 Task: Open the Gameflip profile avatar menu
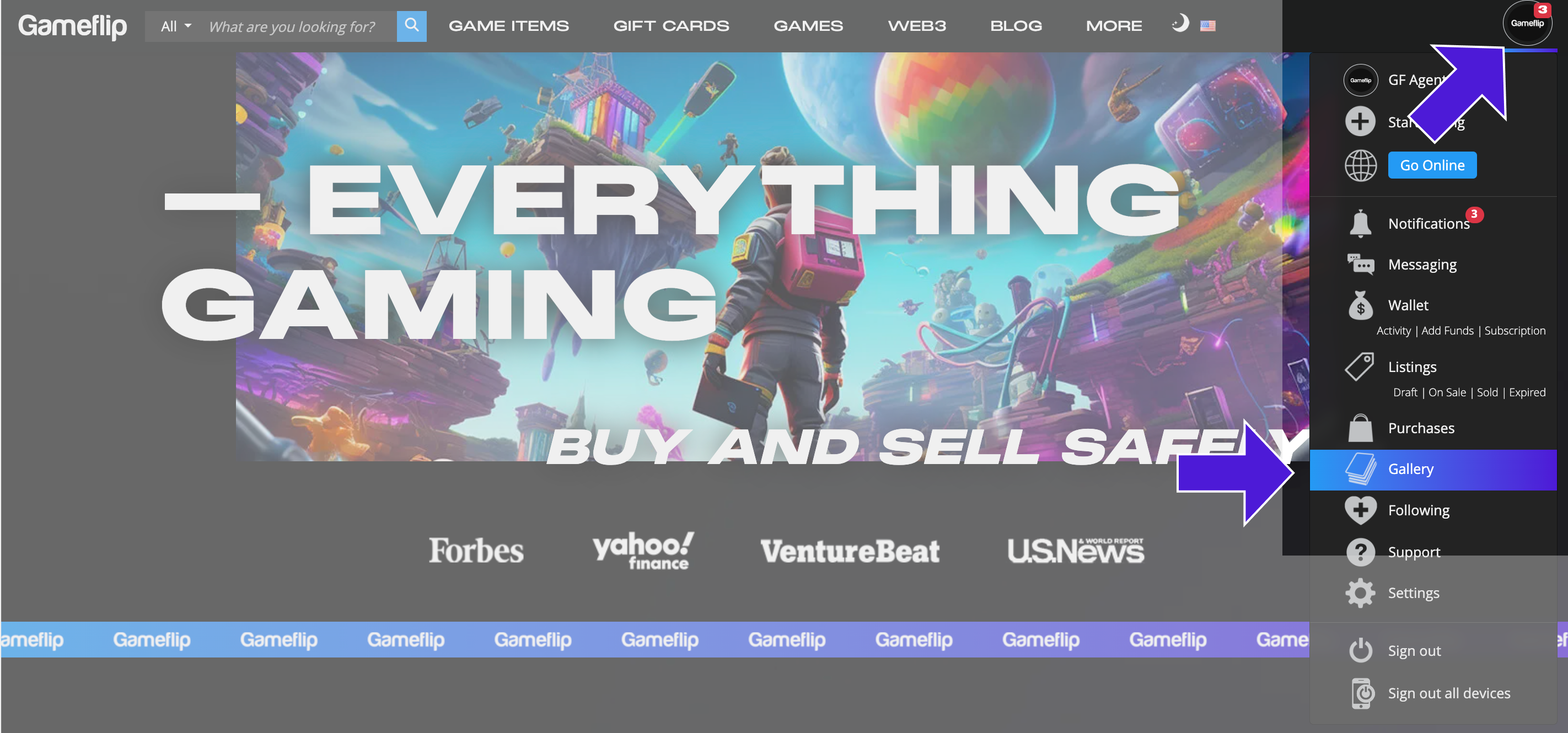click(x=1527, y=23)
